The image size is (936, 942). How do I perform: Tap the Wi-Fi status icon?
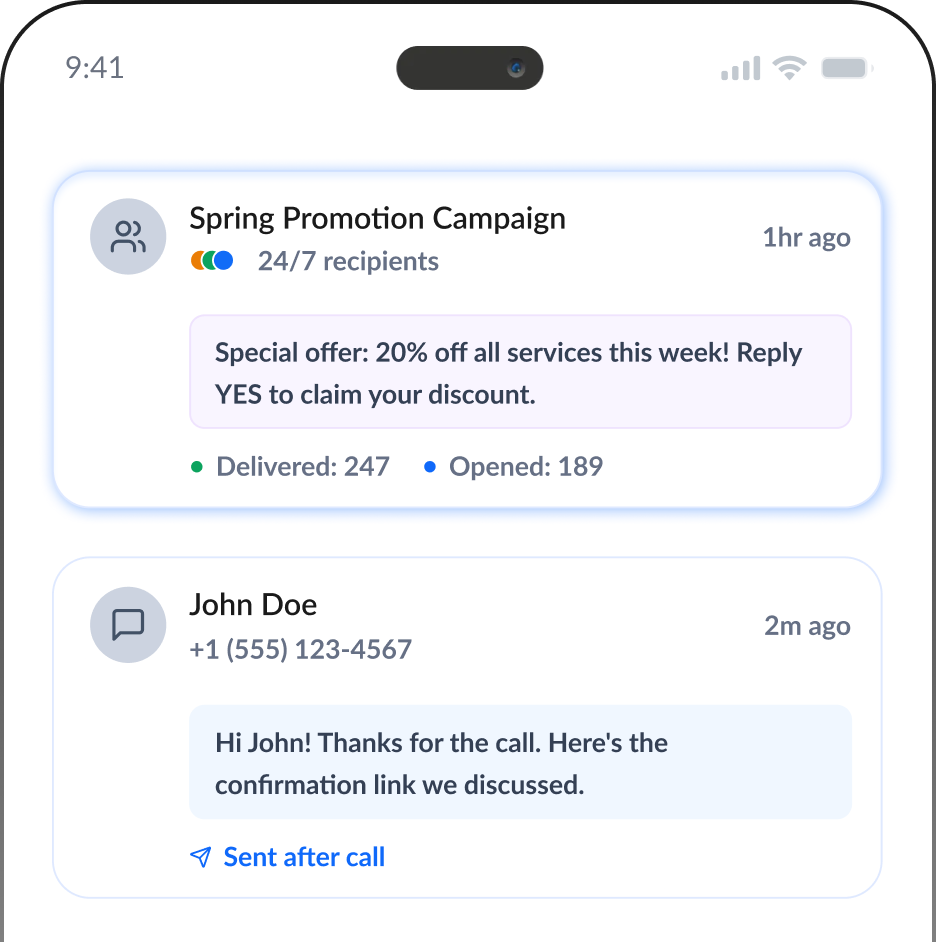pos(790,68)
